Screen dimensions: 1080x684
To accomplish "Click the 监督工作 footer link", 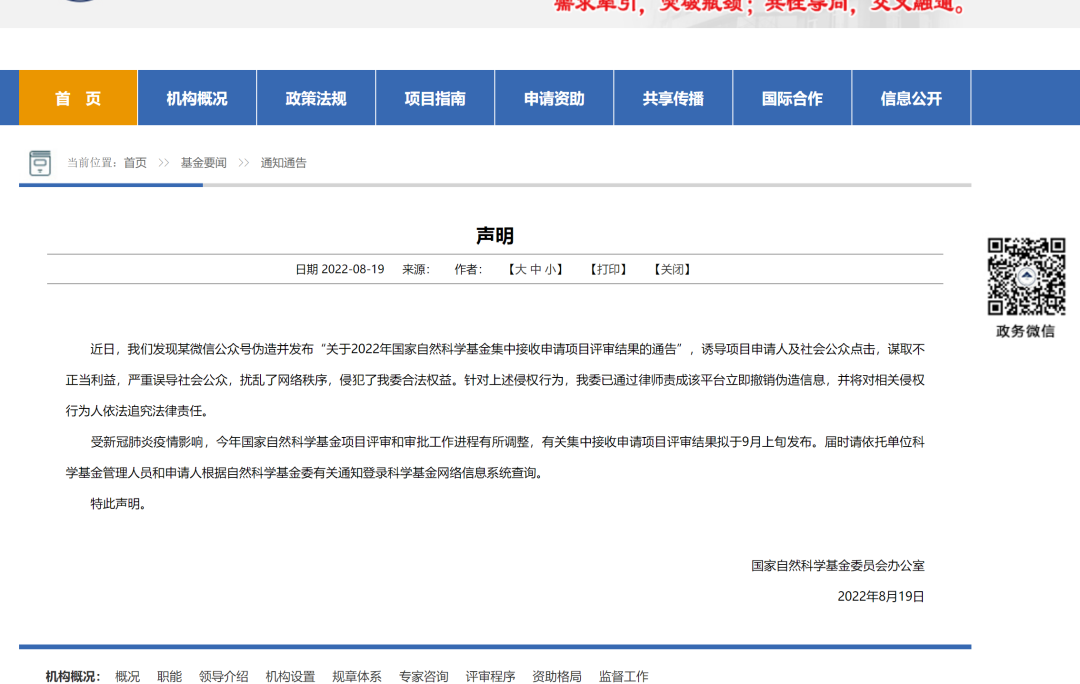I will coord(623,676).
